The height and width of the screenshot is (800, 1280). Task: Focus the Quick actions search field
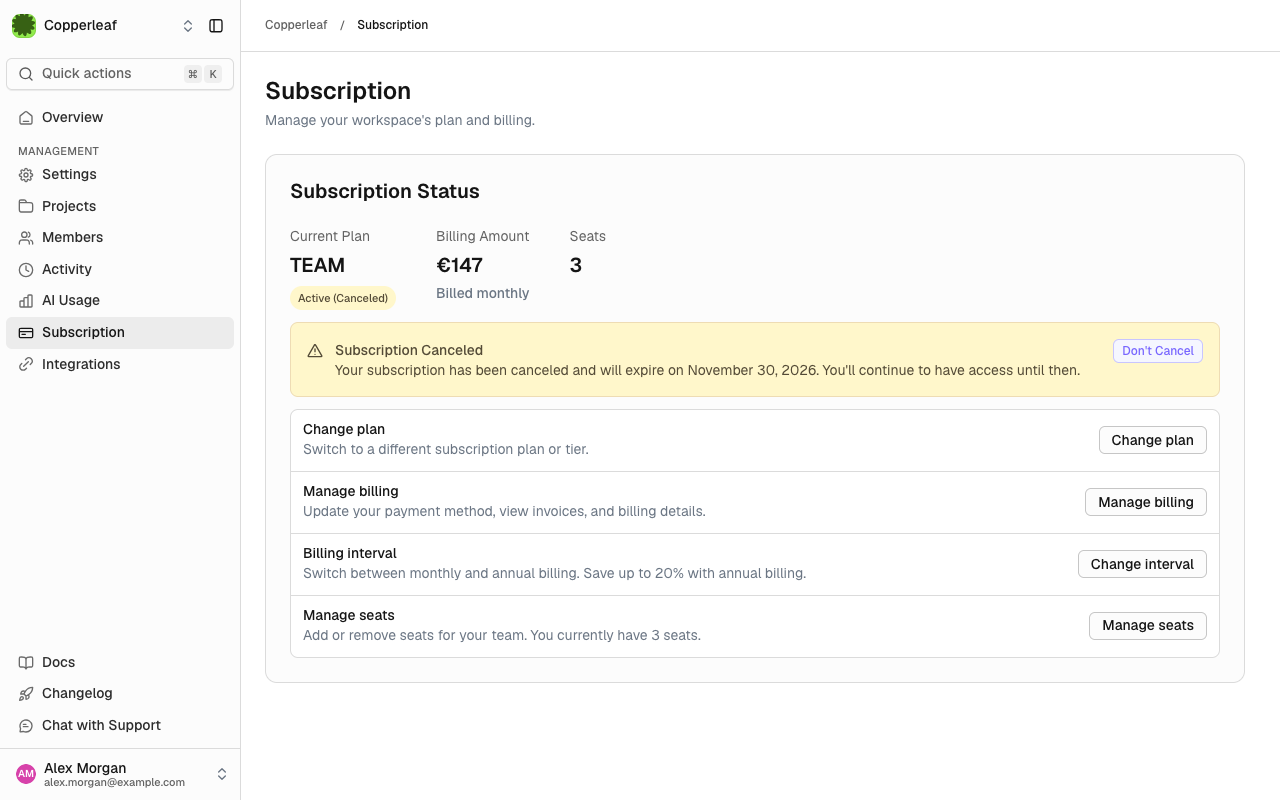point(120,74)
